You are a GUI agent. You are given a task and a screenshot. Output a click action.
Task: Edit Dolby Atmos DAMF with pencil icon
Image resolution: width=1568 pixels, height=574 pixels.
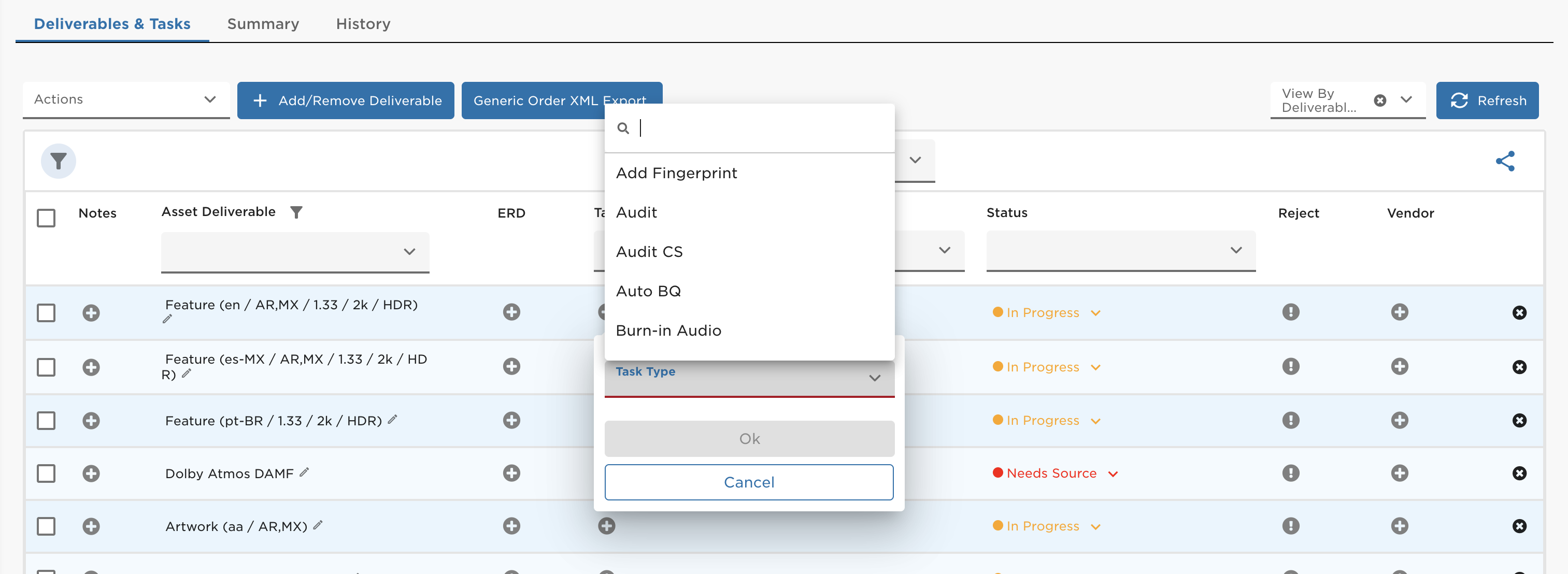(305, 472)
